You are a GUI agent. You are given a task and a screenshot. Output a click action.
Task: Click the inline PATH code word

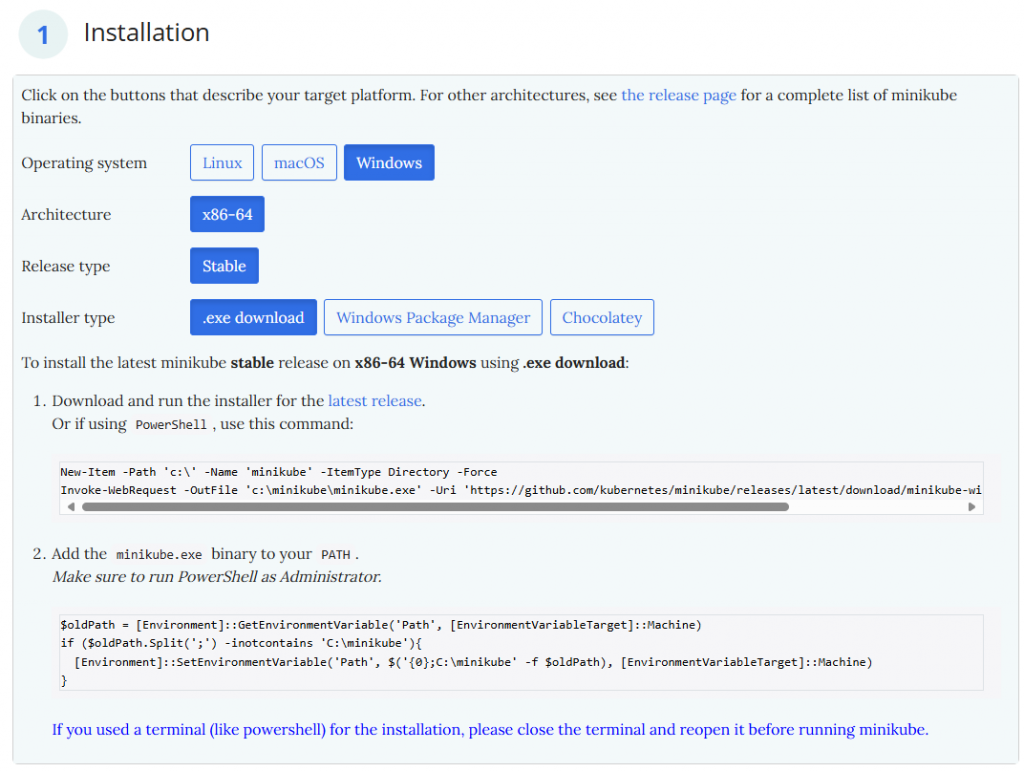click(336, 555)
